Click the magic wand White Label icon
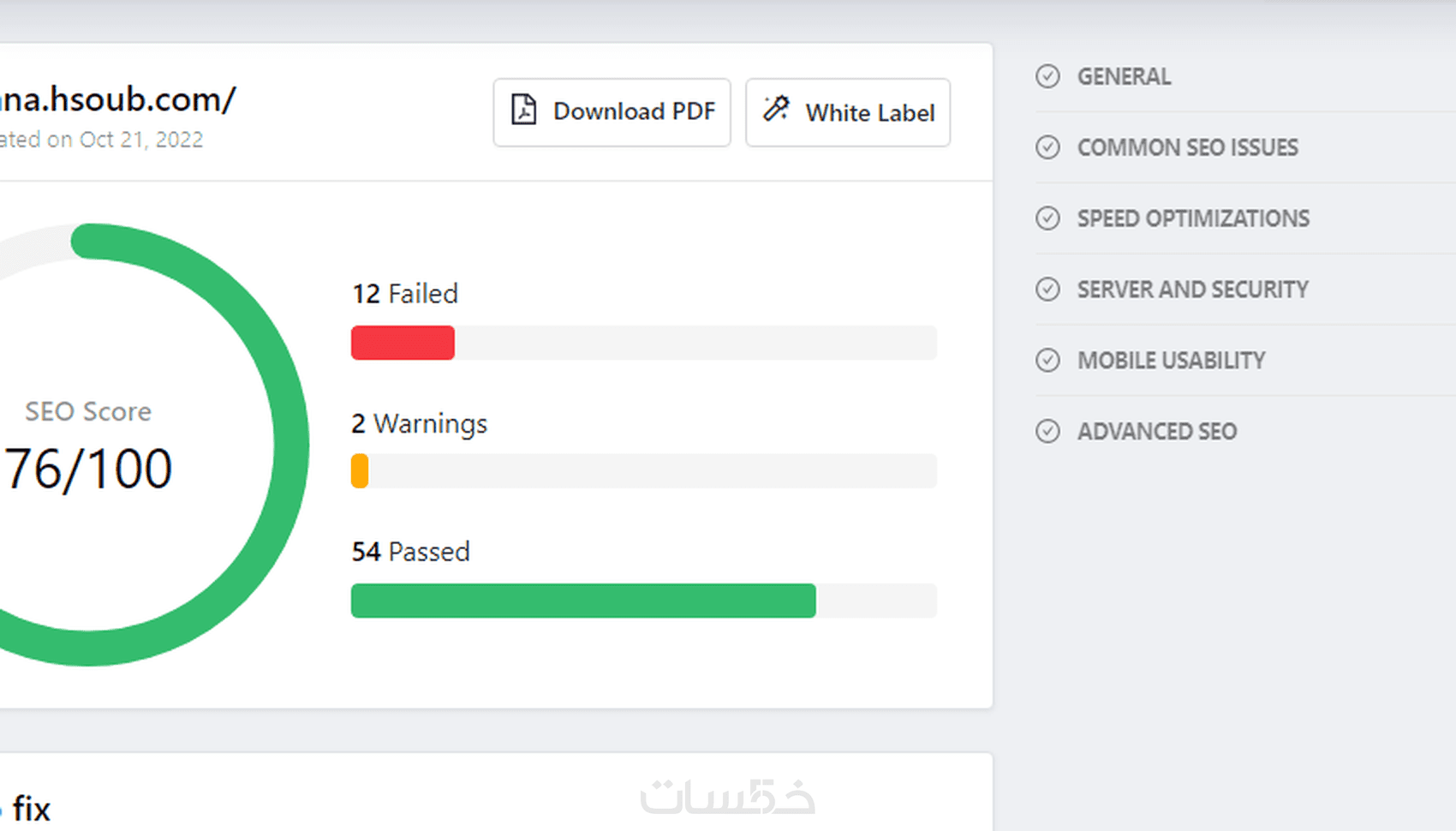Image resolution: width=1456 pixels, height=831 pixels. click(776, 109)
